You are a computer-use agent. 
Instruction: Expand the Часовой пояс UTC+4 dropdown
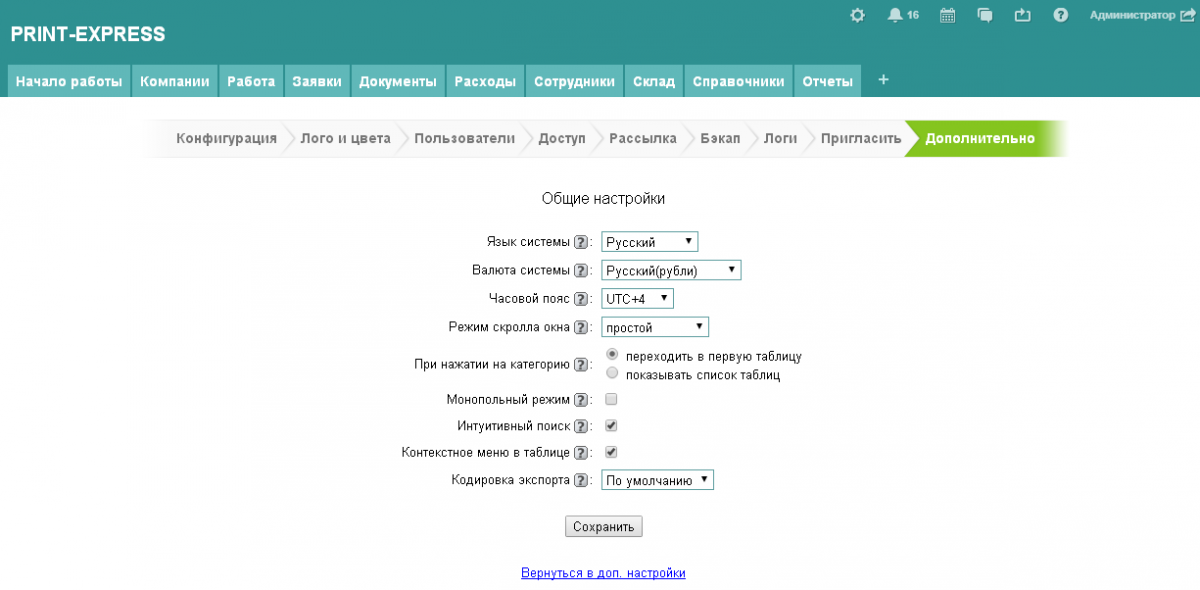tap(638, 298)
